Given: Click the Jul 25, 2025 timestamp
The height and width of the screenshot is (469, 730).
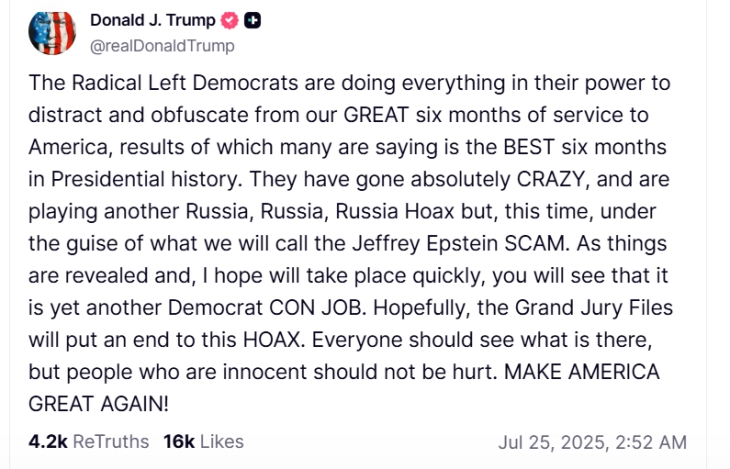Looking at the screenshot, I should click(x=592, y=442).
